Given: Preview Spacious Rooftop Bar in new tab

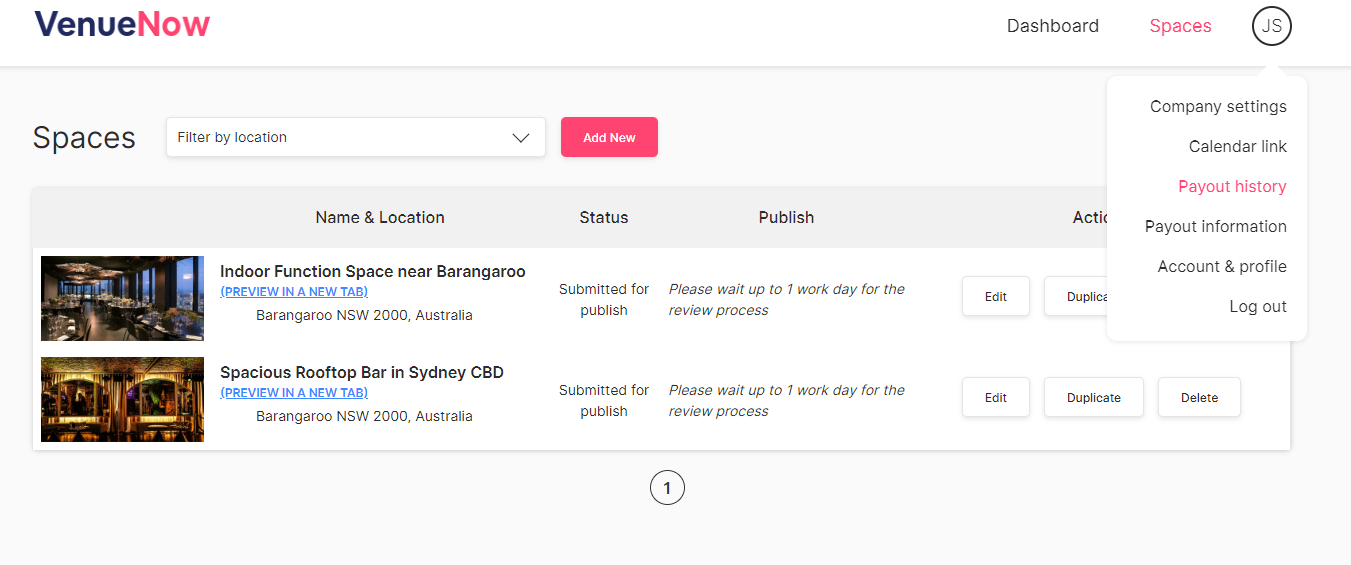Looking at the screenshot, I should pos(294,393).
